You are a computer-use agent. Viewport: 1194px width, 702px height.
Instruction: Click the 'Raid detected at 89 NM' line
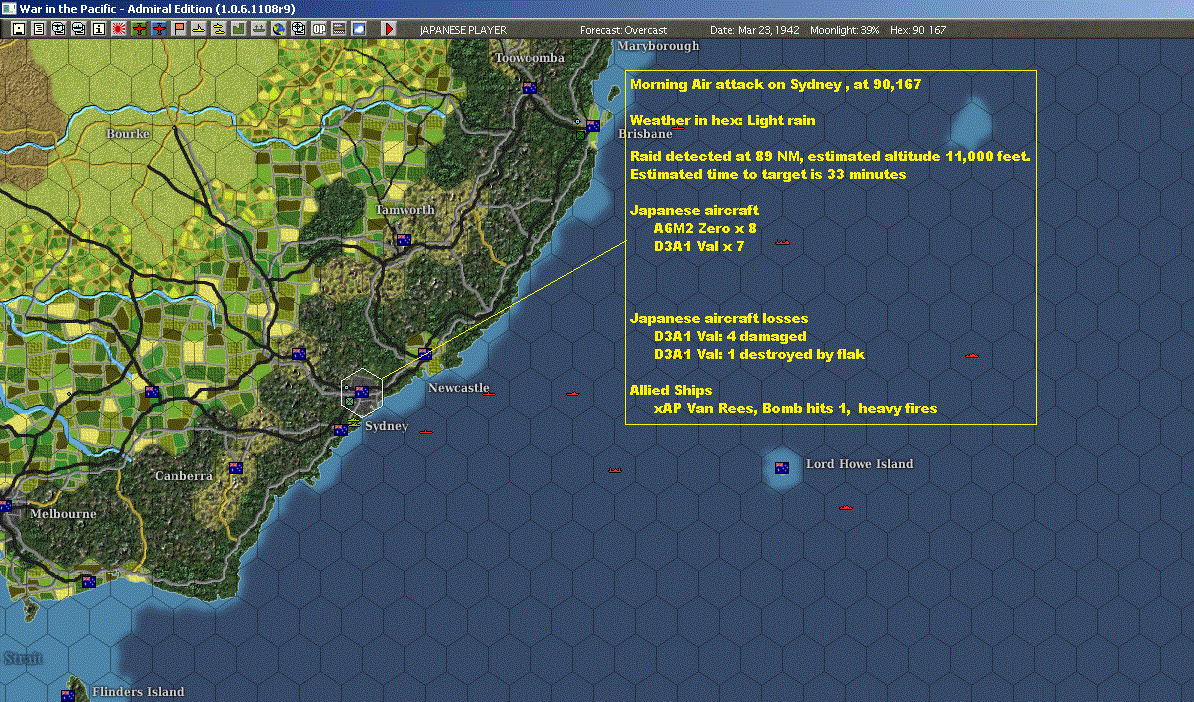click(830, 156)
